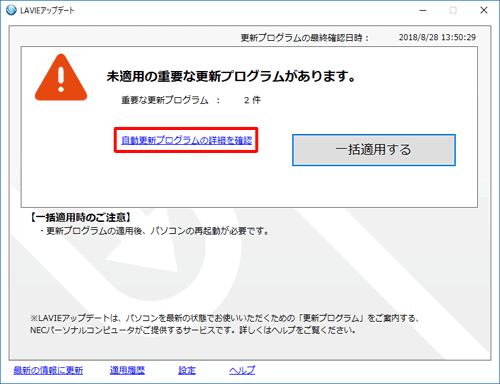Select the timestamp 2018/8/28 13:50:29
Screen dimensions: 500x384
[x=437, y=37]
